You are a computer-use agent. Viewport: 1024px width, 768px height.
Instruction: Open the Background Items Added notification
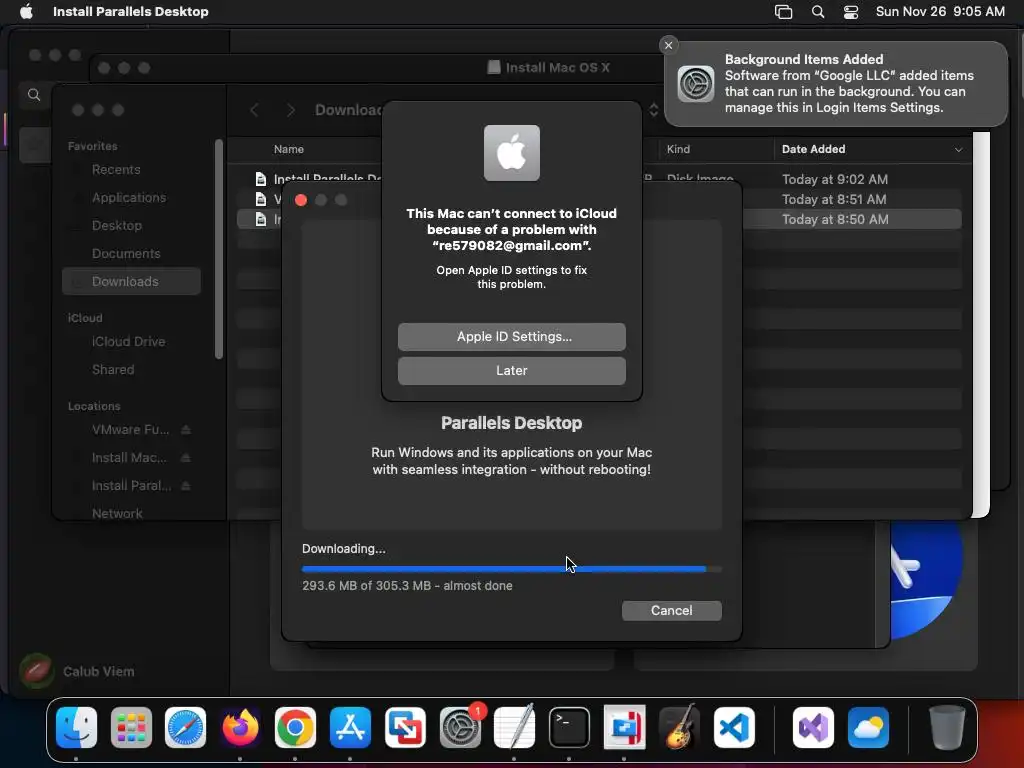pos(836,84)
